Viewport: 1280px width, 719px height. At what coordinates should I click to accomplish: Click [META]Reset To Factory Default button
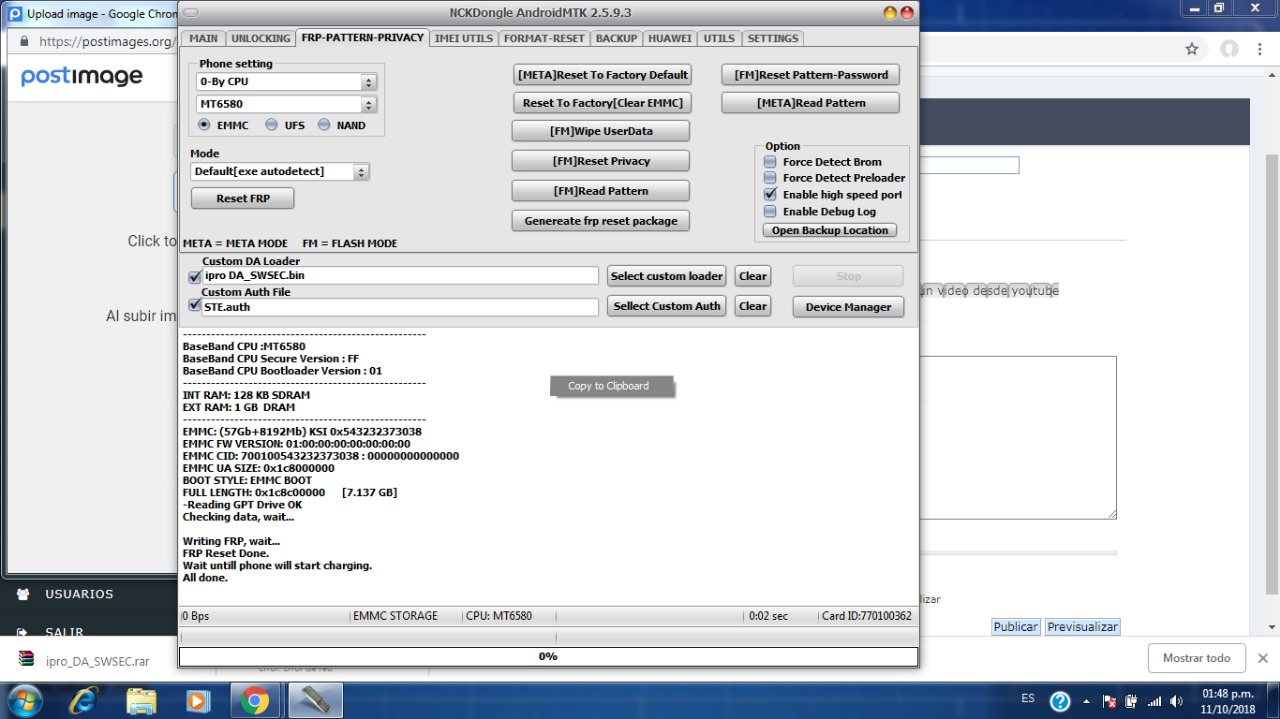click(x=602, y=75)
